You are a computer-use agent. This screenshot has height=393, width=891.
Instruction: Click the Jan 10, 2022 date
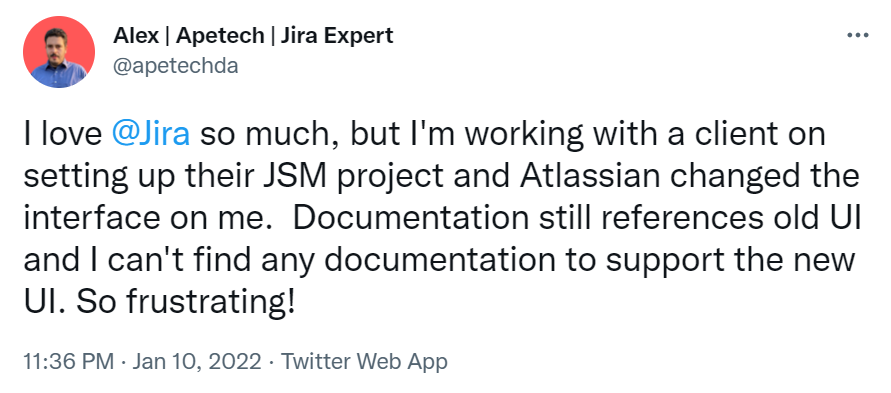197,362
